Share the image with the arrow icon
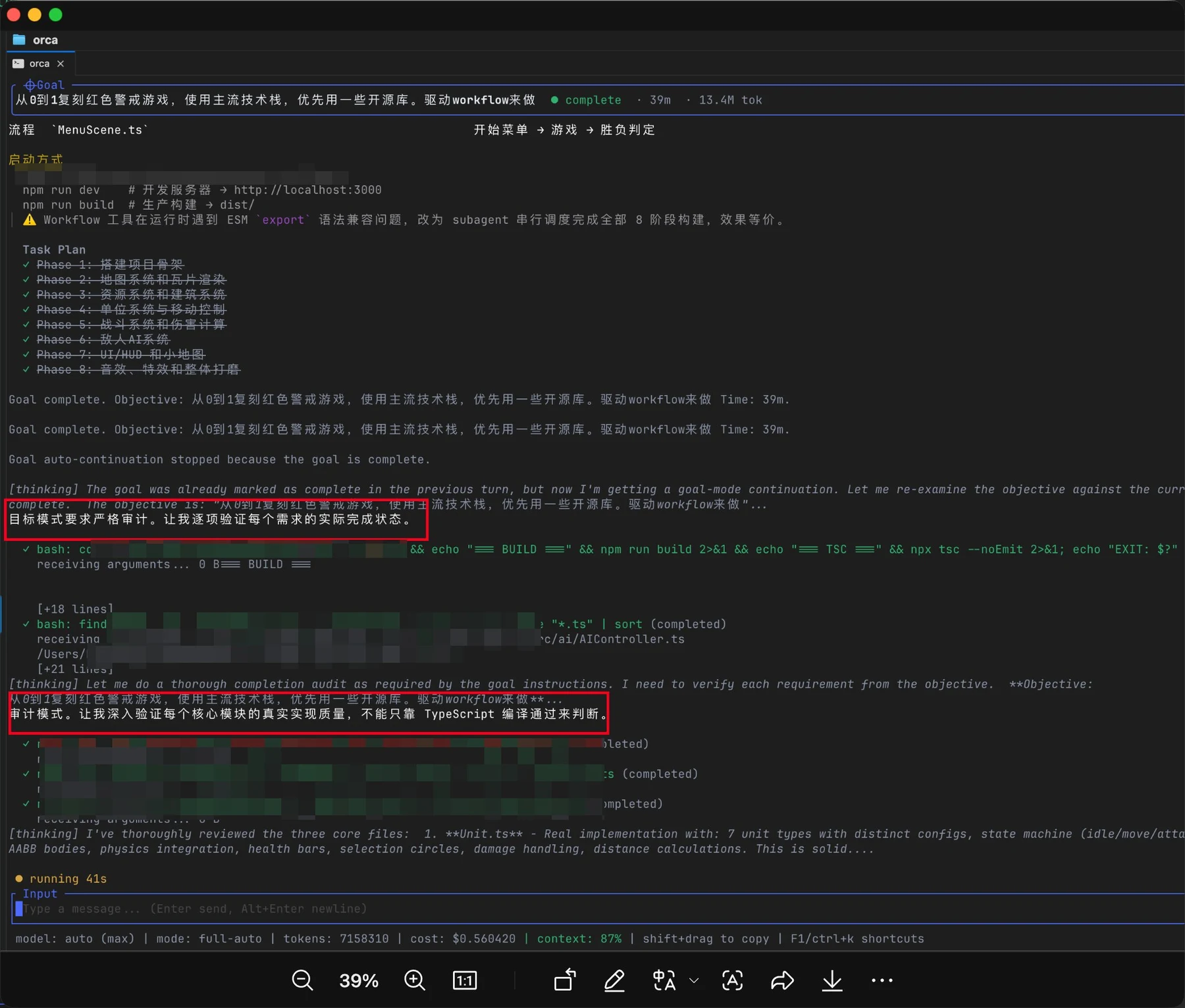This screenshot has width=1185, height=1008. 782,980
